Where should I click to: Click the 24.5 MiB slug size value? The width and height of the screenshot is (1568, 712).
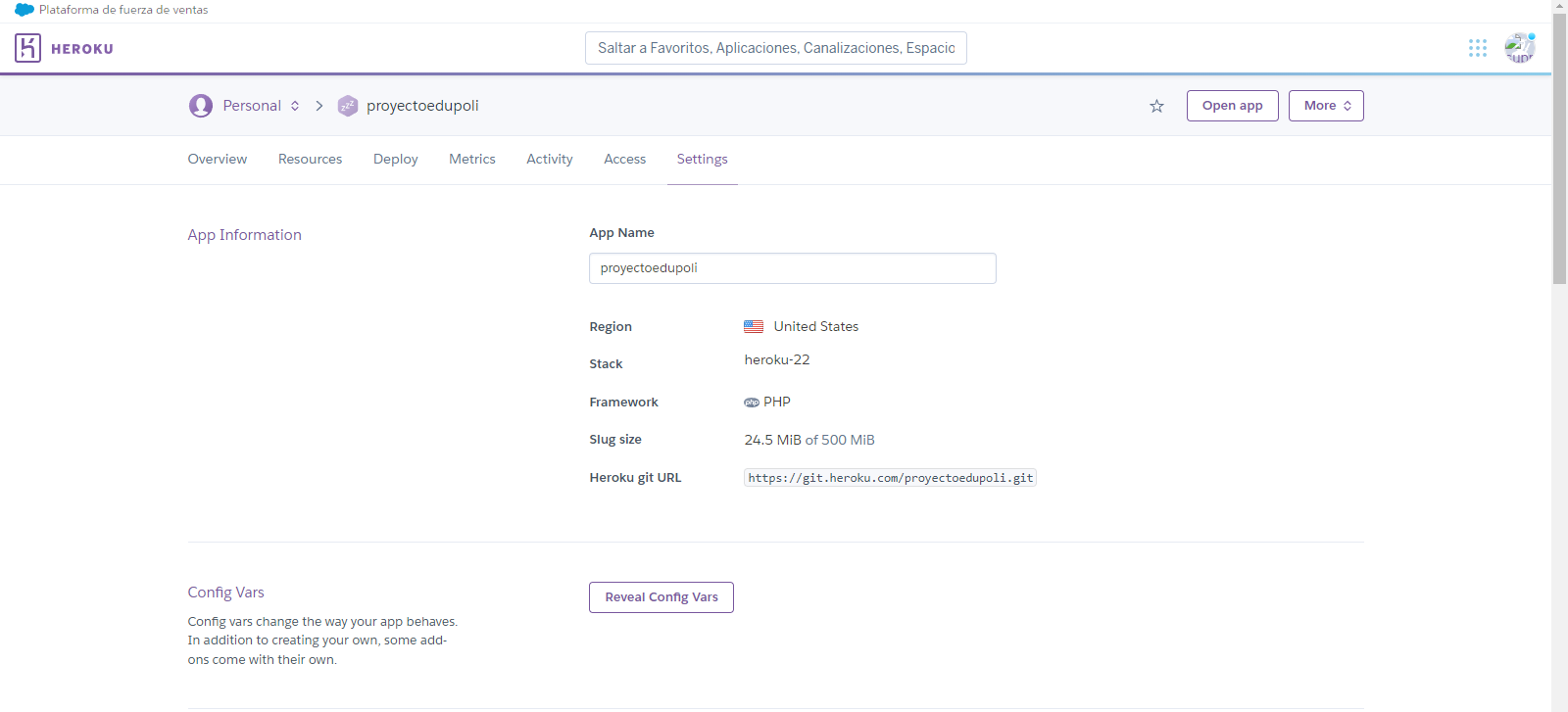773,440
